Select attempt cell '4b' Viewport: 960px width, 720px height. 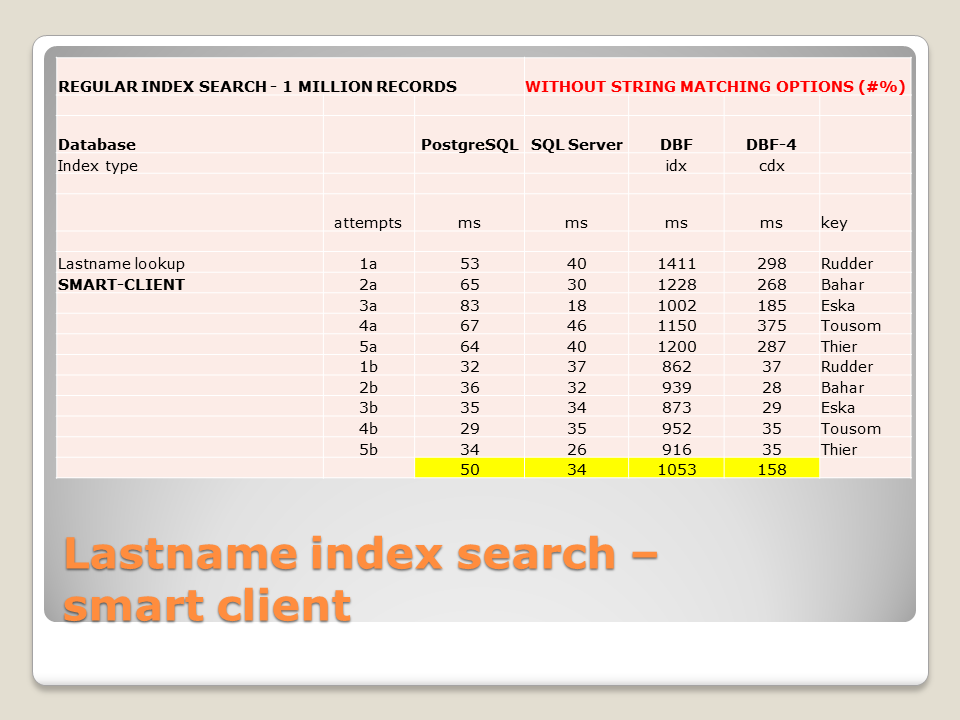(368, 429)
